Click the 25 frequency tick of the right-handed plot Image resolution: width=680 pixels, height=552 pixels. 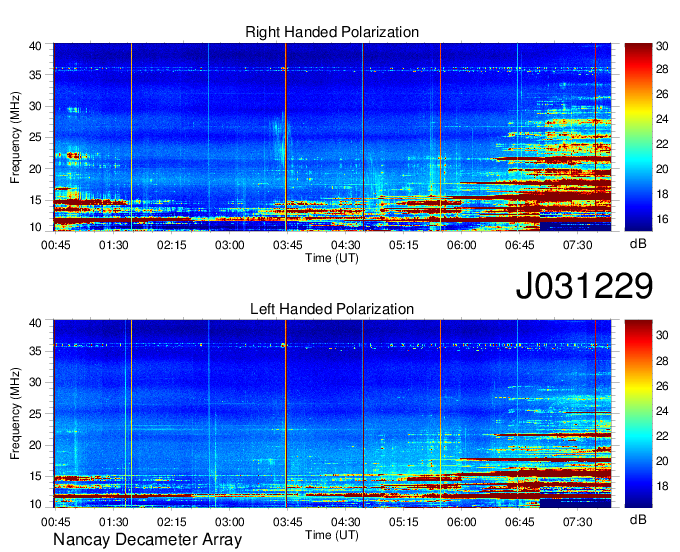[x=35, y=137]
